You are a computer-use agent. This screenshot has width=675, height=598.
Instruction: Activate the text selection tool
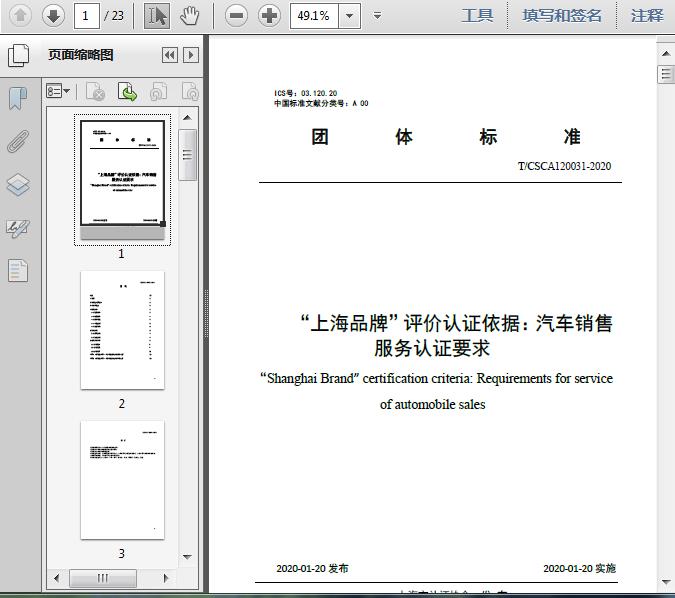click(x=157, y=16)
